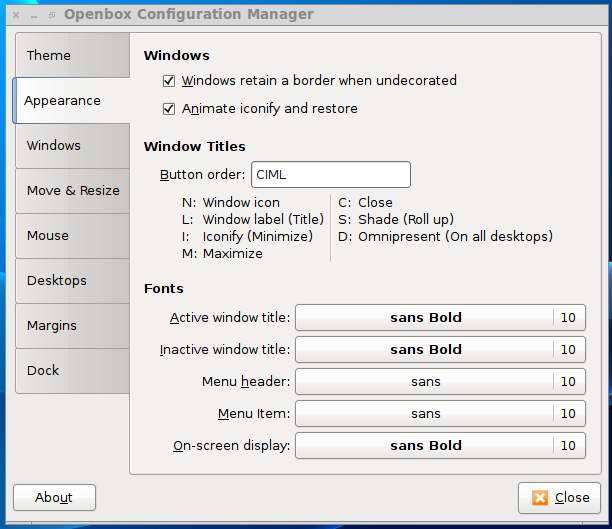612x529 pixels.
Task: Click the 'Fonts' section heading
Action: 164,289
